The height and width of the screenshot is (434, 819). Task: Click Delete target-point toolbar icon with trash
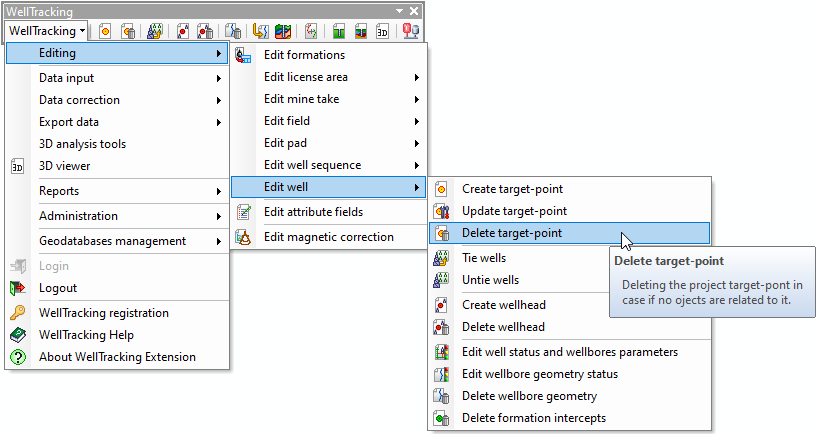click(128, 31)
